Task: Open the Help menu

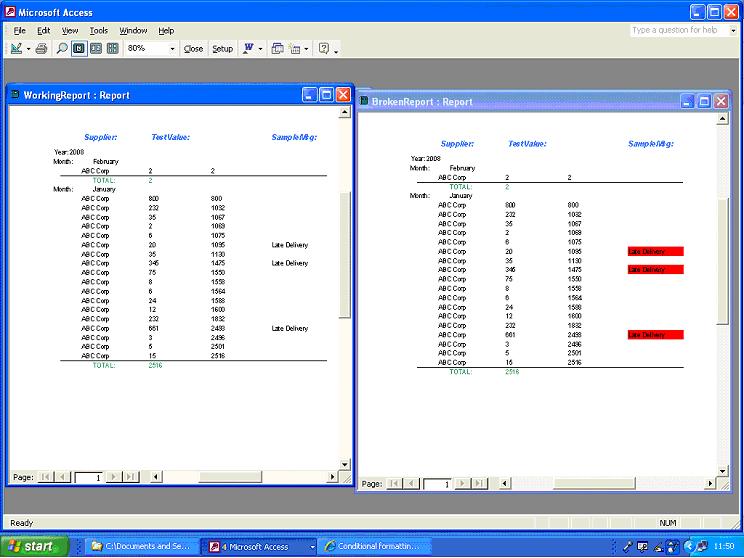Action: 166,30
